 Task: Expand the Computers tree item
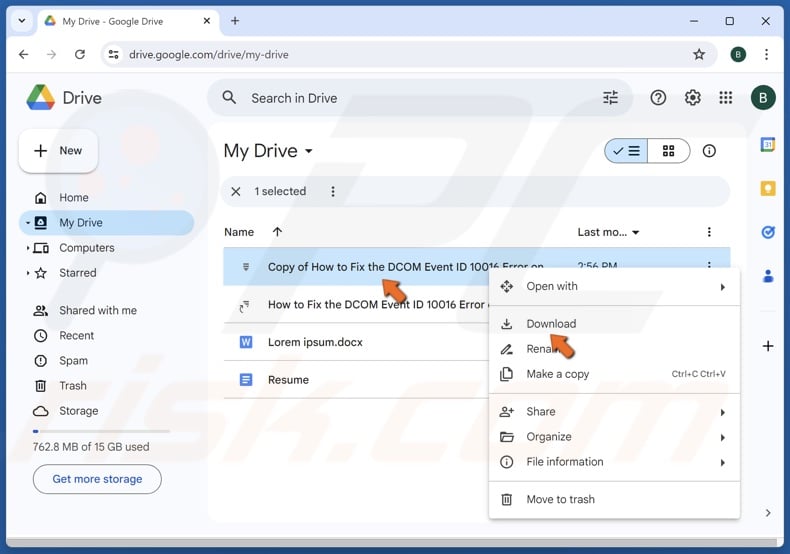tap(27, 248)
